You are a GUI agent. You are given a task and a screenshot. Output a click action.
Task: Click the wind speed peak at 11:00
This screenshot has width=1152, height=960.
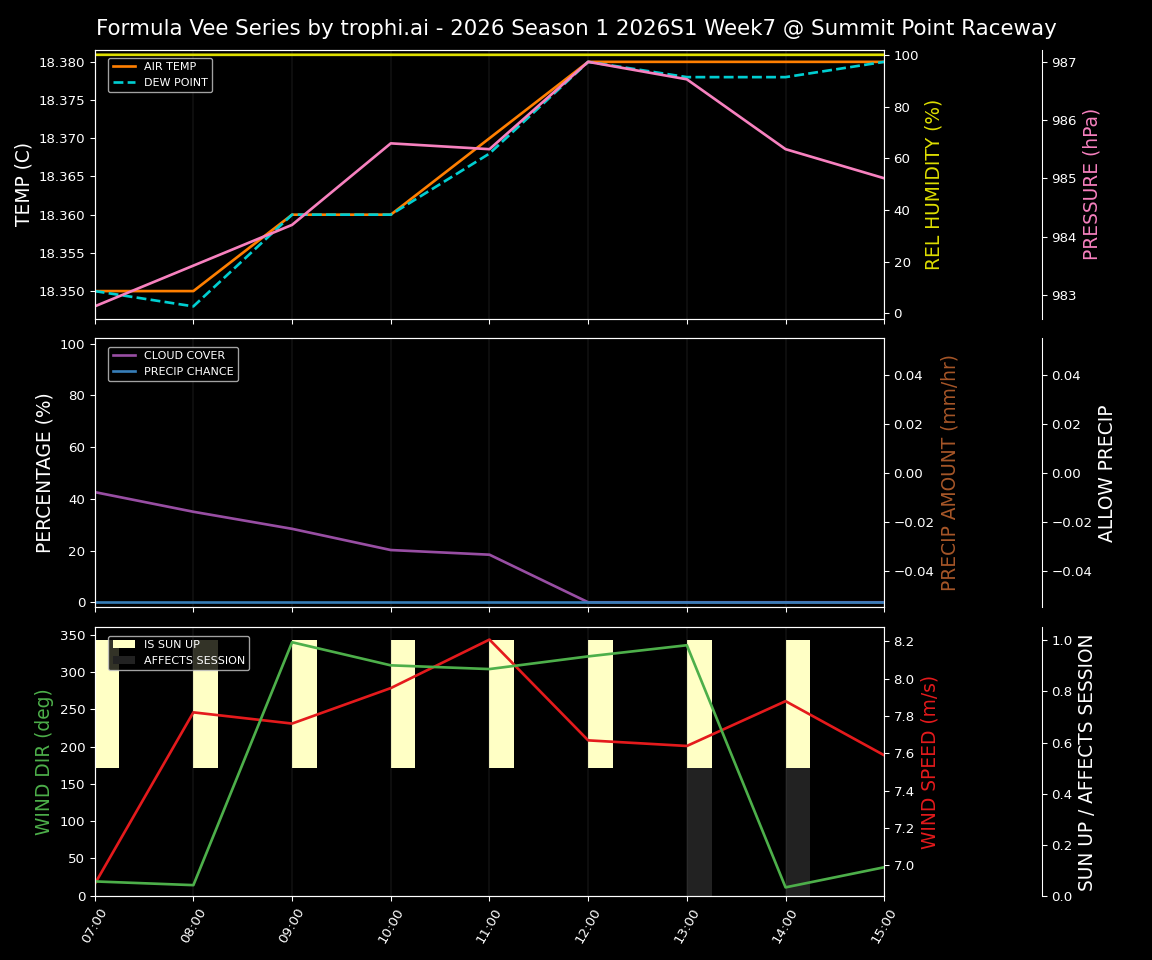coord(489,641)
